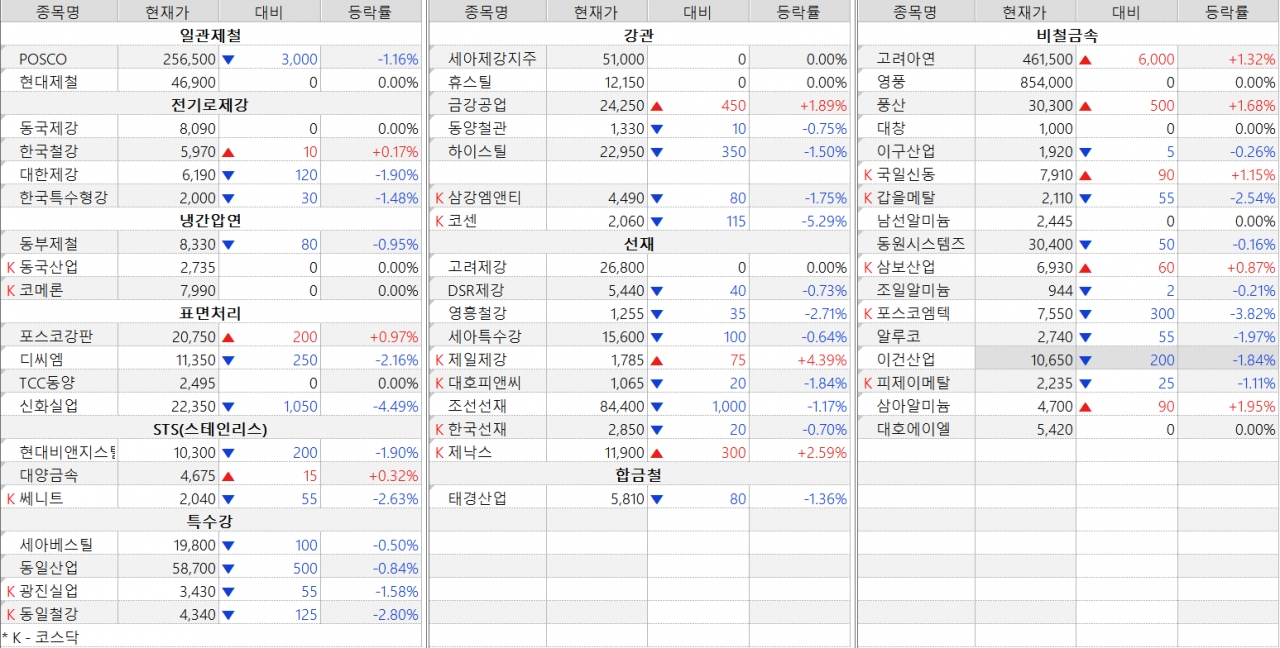
Task: Select 한국특수형강 row name
Action: tap(63, 197)
